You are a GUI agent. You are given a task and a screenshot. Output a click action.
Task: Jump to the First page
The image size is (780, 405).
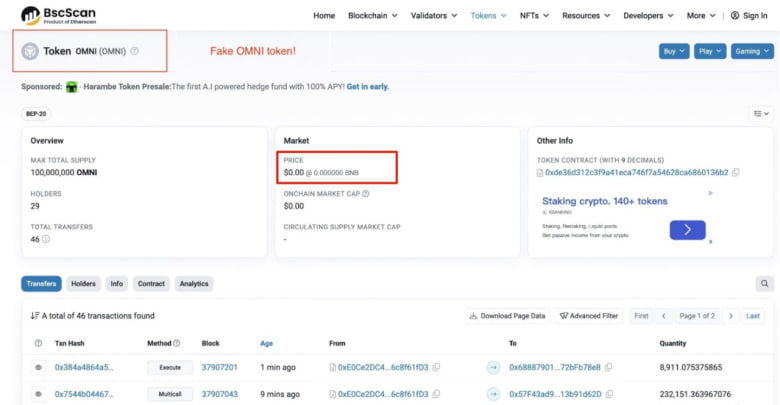pos(641,316)
